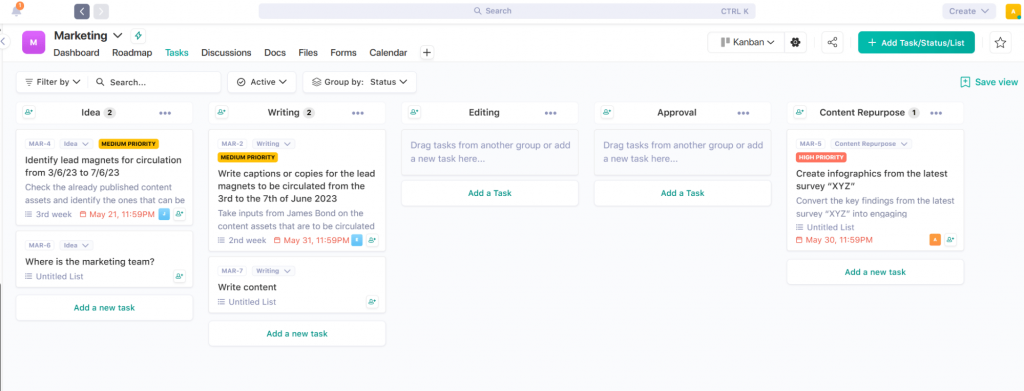Viewport: 1024px width, 391px height.
Task: Switch to the Roadmap tab
Action: [x=132, y=53]
